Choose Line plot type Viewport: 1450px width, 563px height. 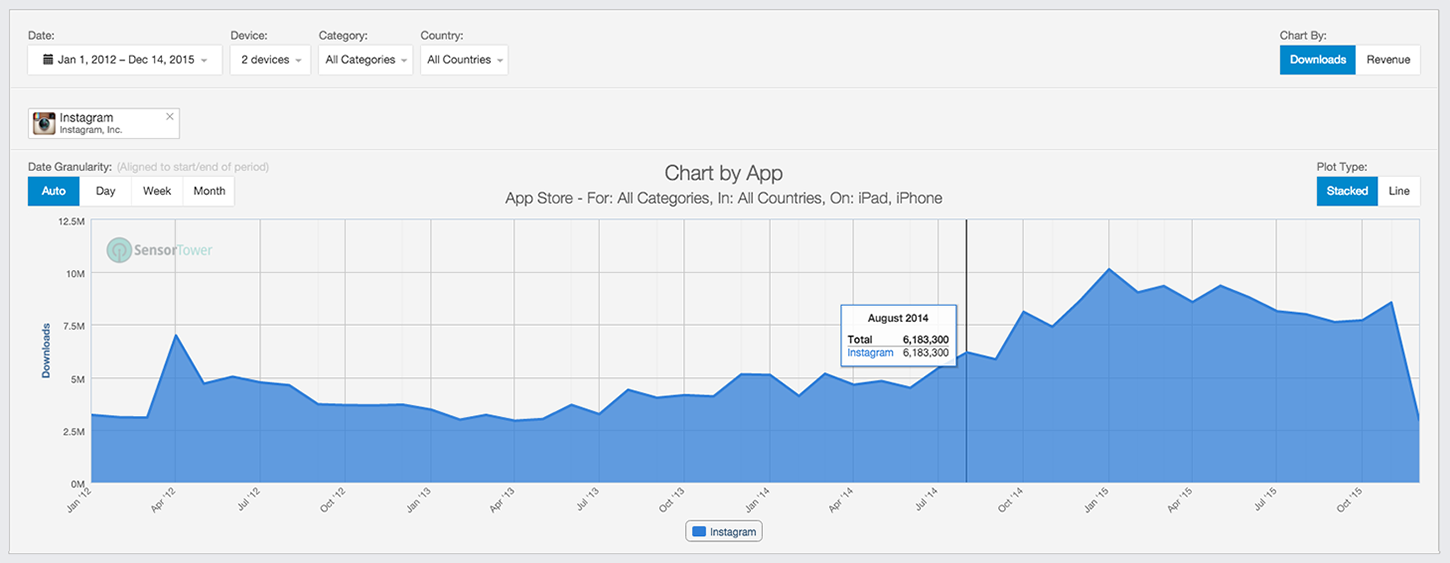pos(1399,191)
